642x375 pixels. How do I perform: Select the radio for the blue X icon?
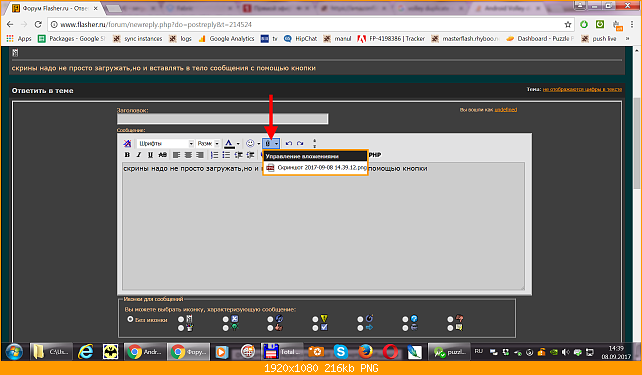(x=226, y=319)
